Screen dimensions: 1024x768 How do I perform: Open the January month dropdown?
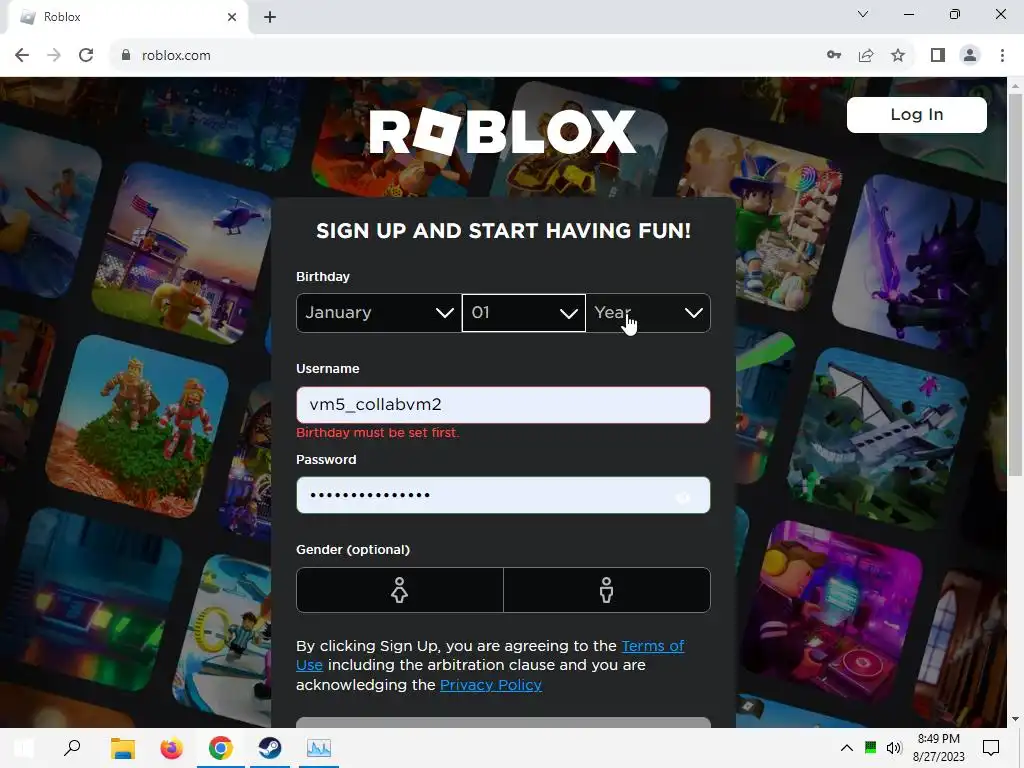379,313
